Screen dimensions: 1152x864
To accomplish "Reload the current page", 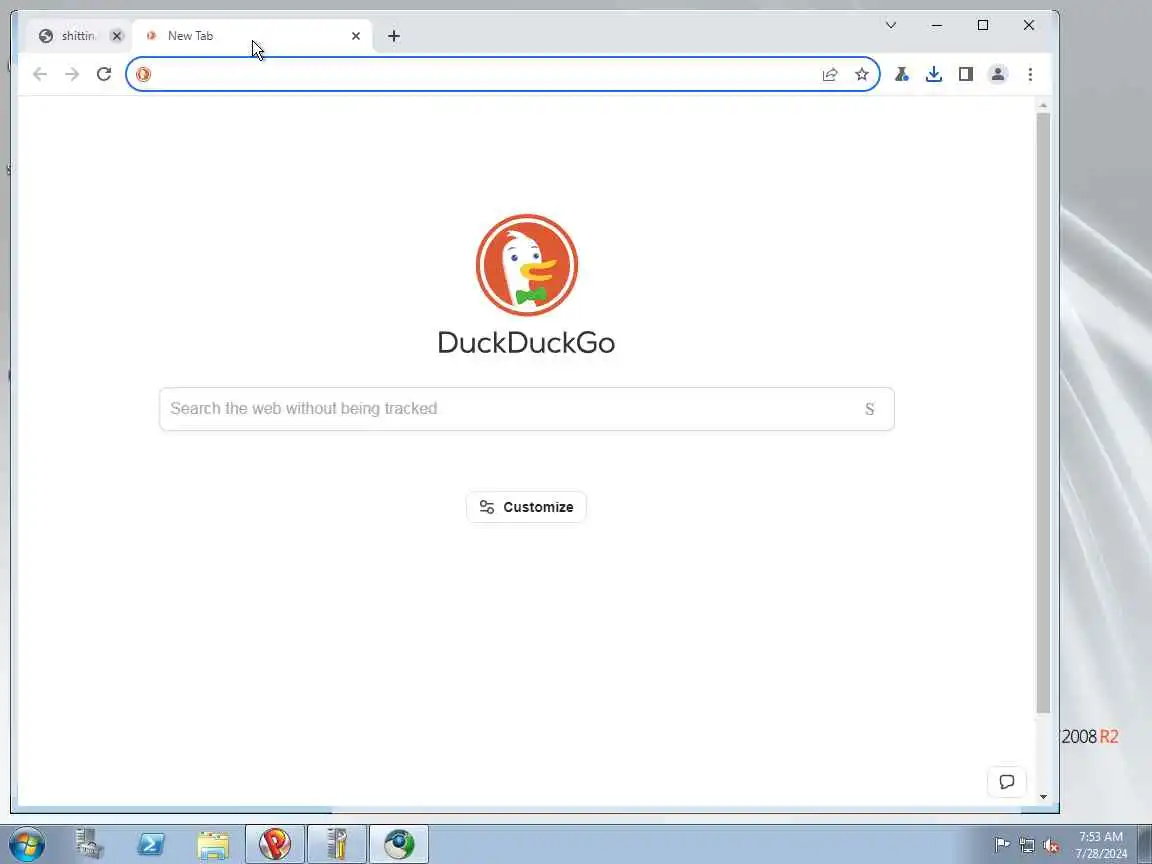I will [104, 74].
